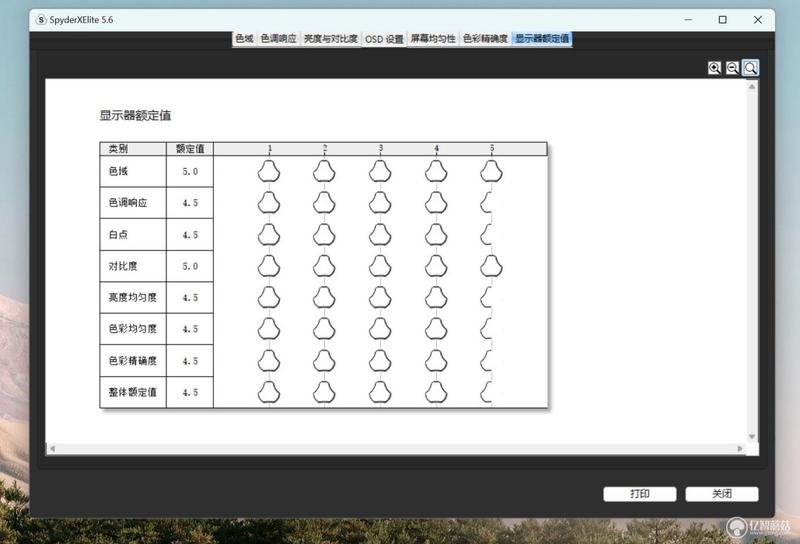Click the fifth rating marker in 色域 row
This screenshot has width=800, height=544.
(491, 171)
